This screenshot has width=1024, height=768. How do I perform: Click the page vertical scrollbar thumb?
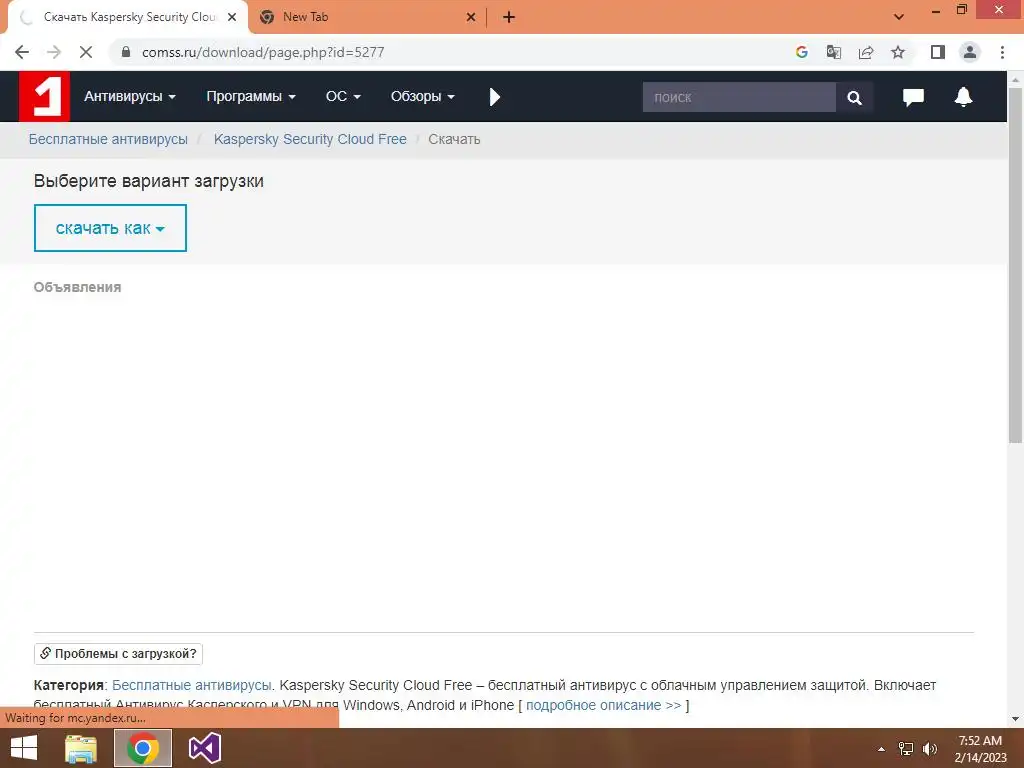pyautogui.click(x=1016, y=265)
